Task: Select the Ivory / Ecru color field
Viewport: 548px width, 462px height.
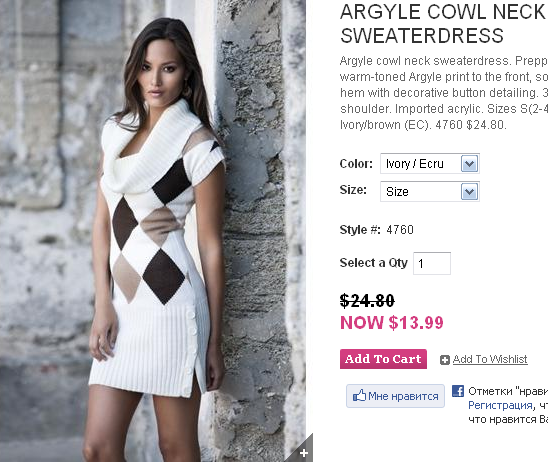Action: coord(430,164)
